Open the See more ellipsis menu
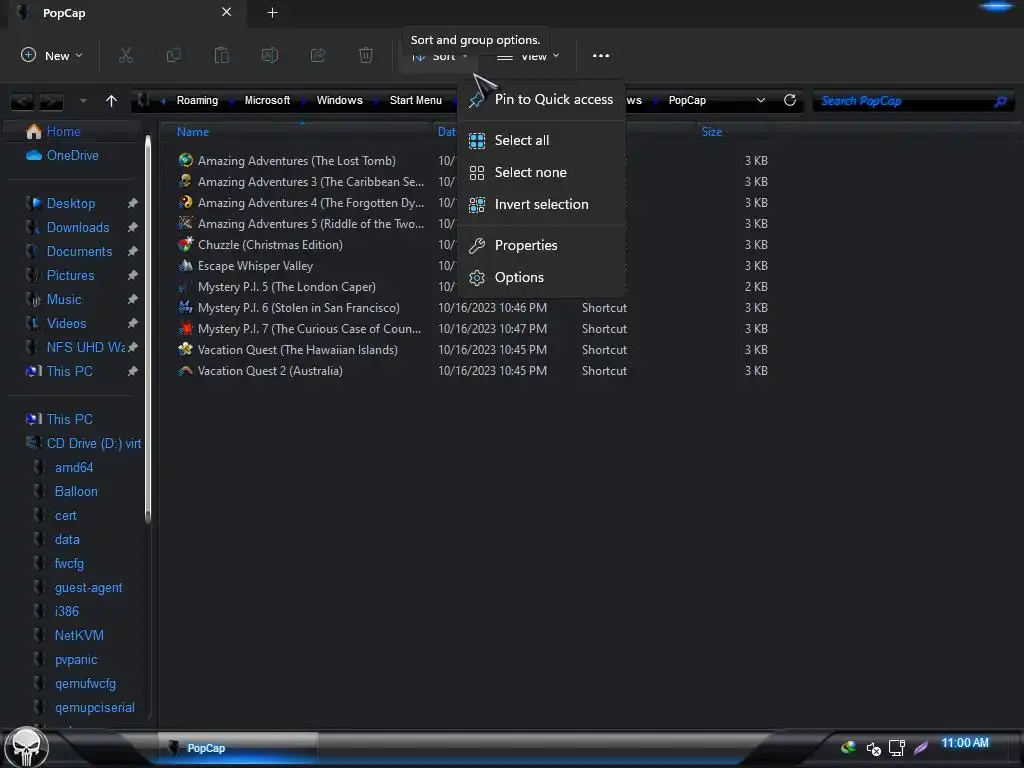 [601, 56]
